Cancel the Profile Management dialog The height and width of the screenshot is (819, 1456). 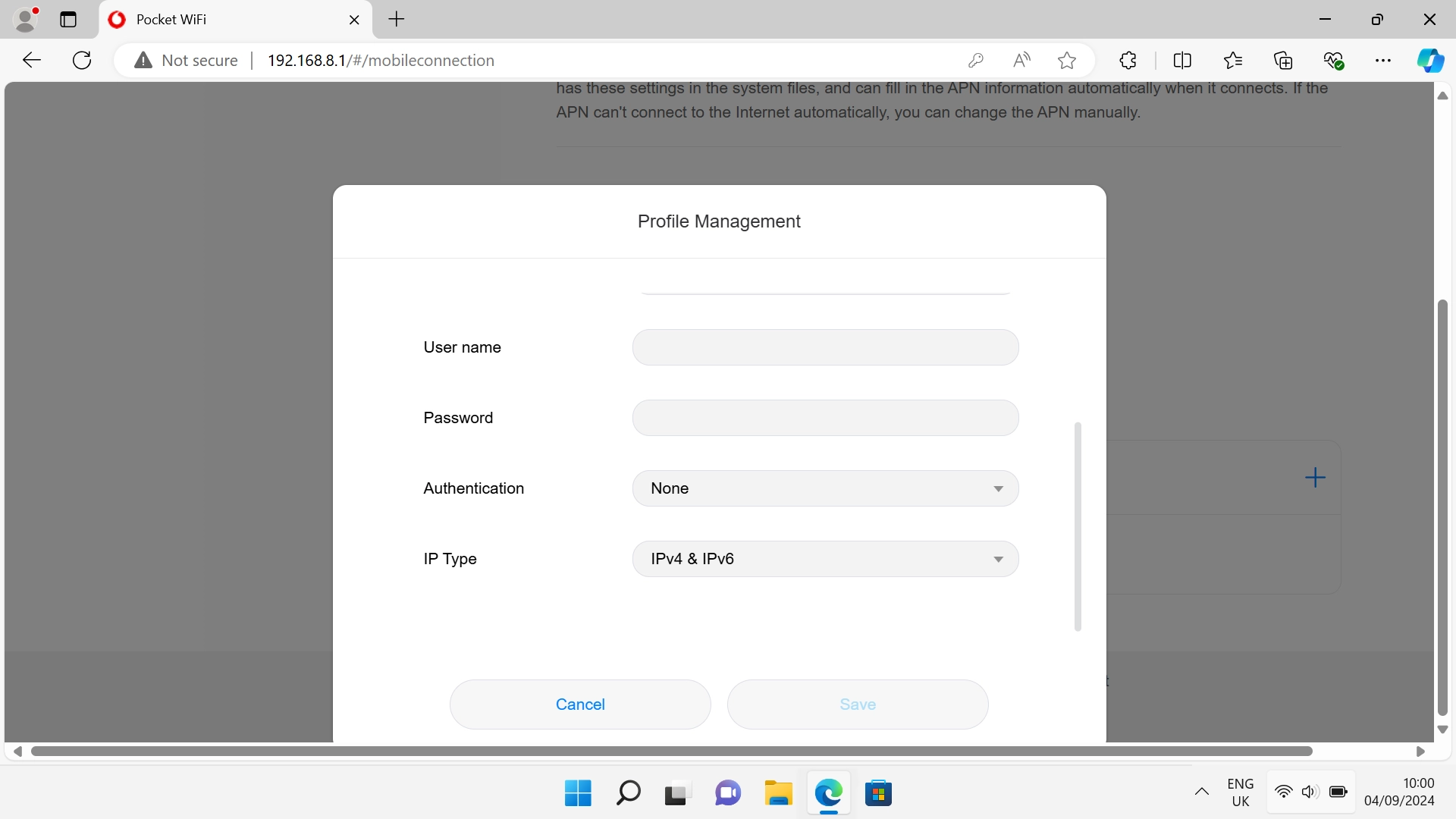(x=579, y=704)
